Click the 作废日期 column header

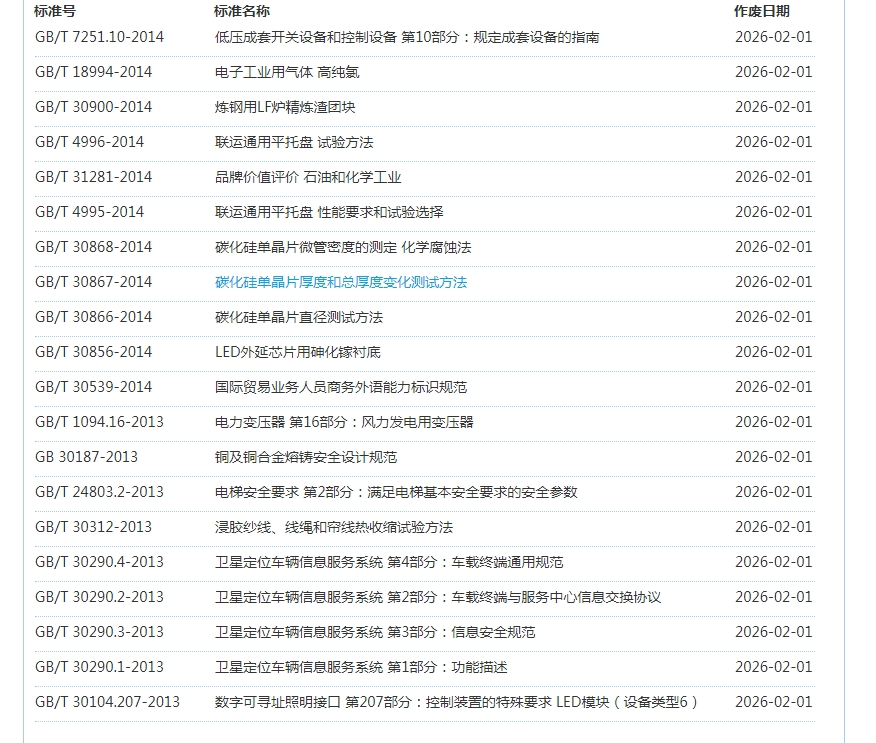[x=761, y=11]
